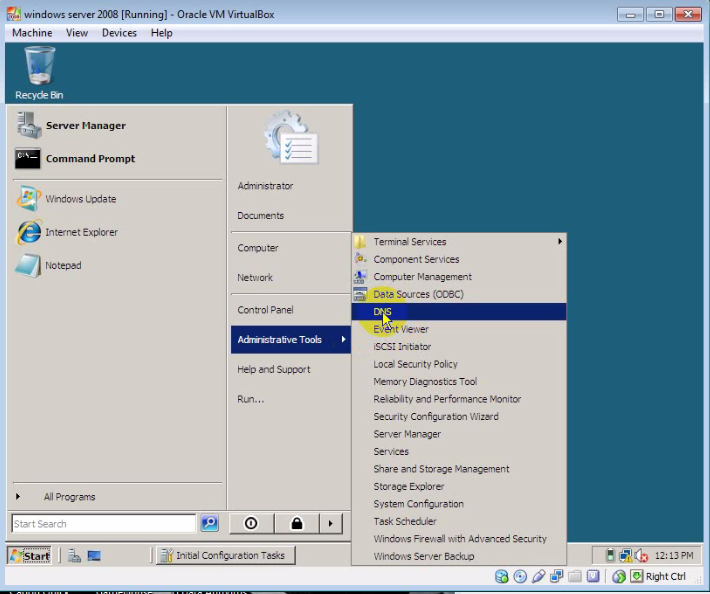Click the Start button on the taskbar
This screenshot has height=594, width=710.
[x=29, y=556]
